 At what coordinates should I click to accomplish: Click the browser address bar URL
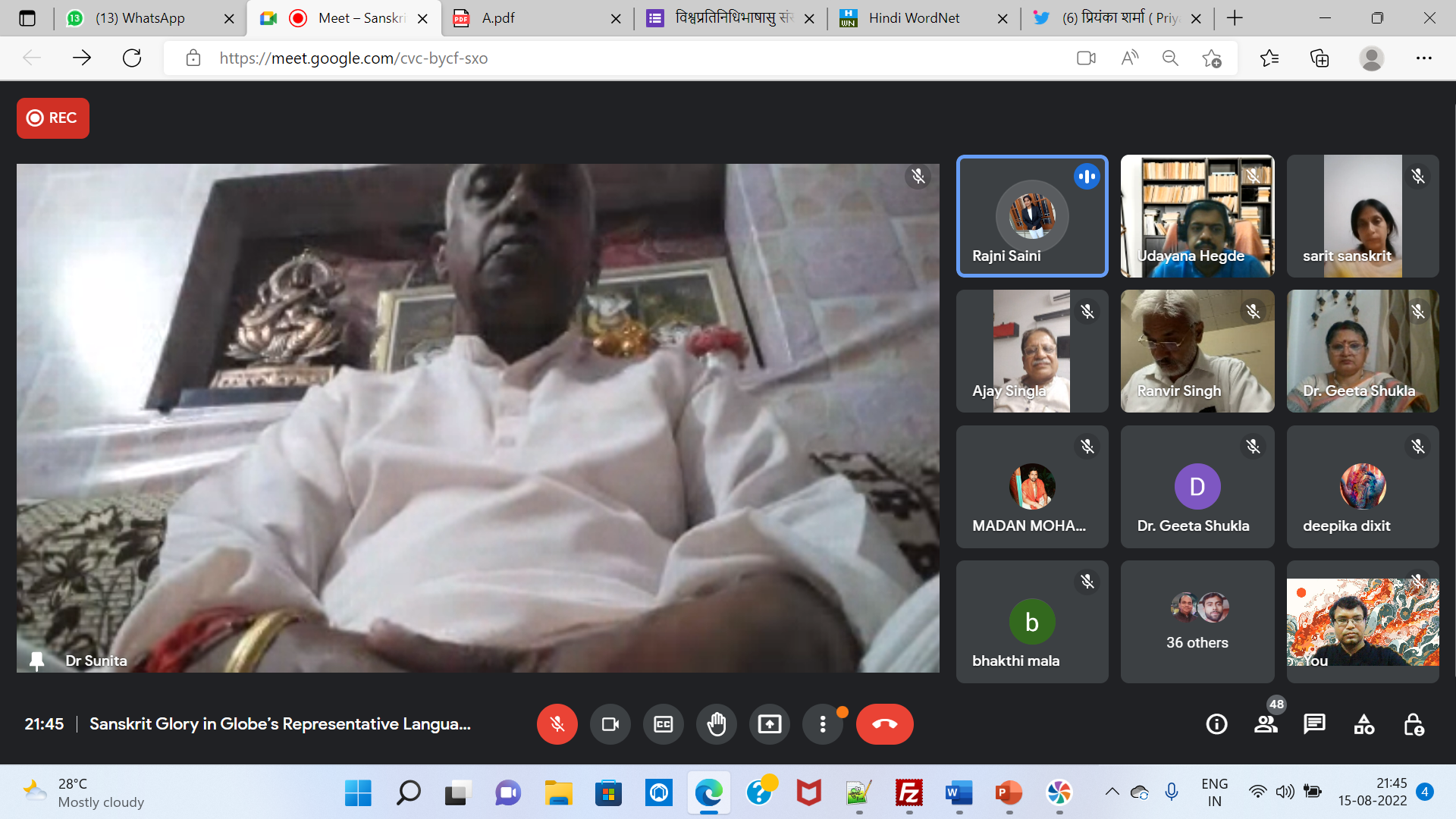pyautogui.click(x=353, y=58)
